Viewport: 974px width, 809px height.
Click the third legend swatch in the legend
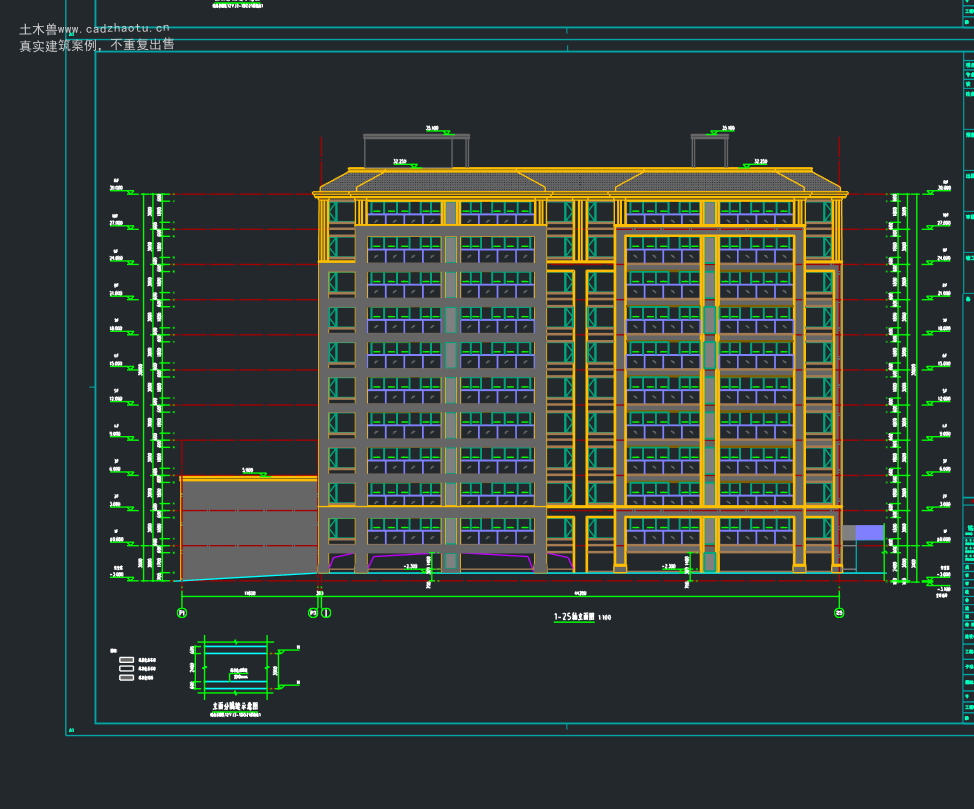126,677
